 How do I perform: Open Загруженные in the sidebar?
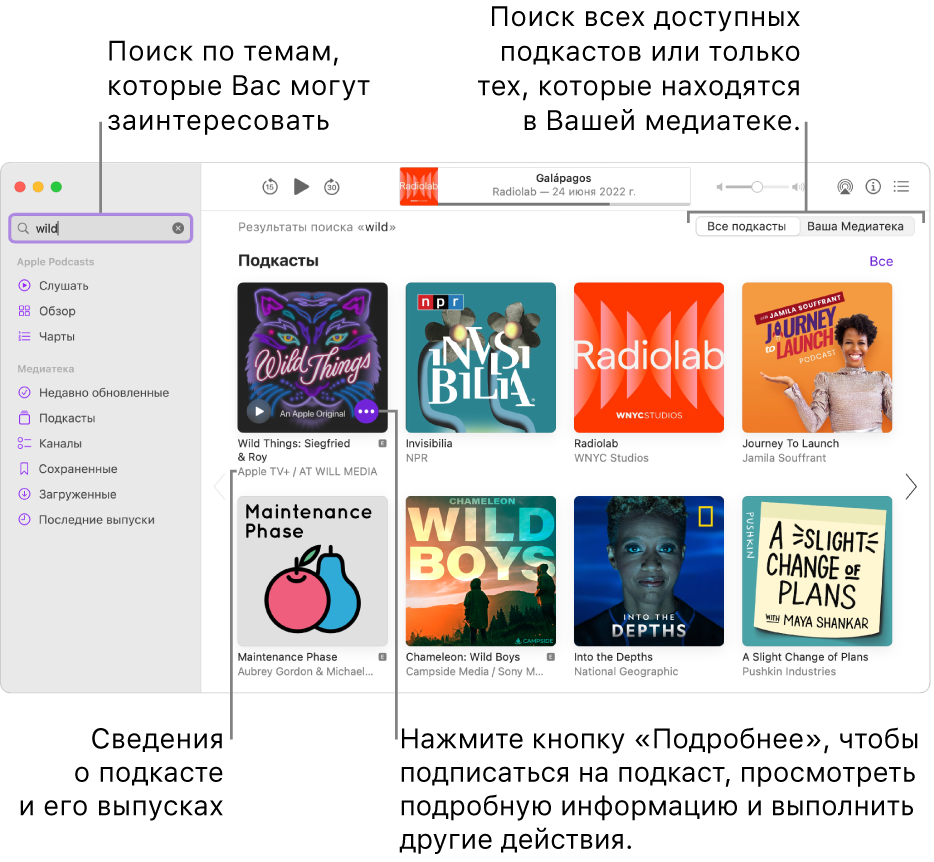tap(77, 494)
